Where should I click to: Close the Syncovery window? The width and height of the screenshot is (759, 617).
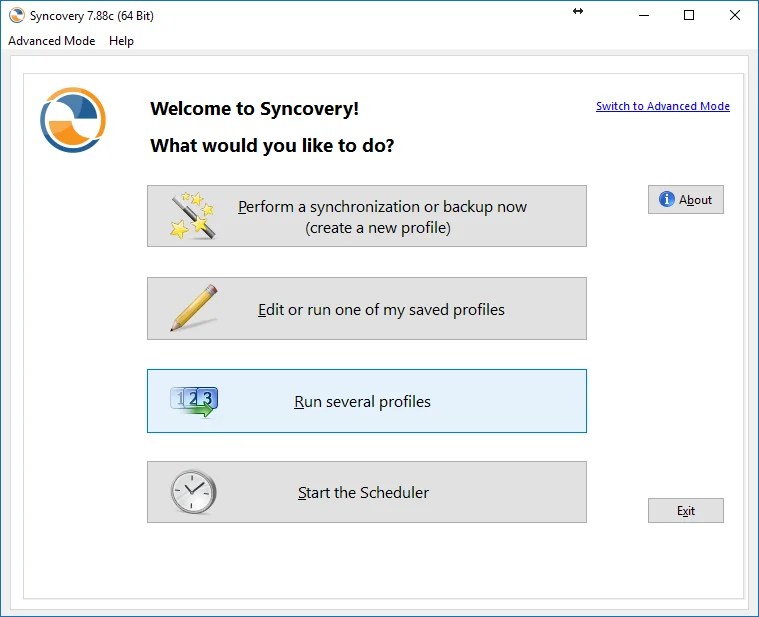click(x=734, y=15)
